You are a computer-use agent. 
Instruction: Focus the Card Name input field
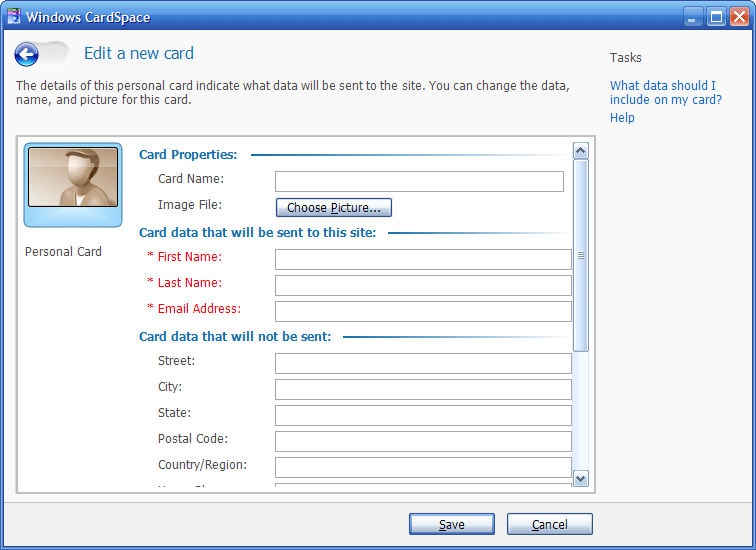pyautogui.click(x=419, y=181)
